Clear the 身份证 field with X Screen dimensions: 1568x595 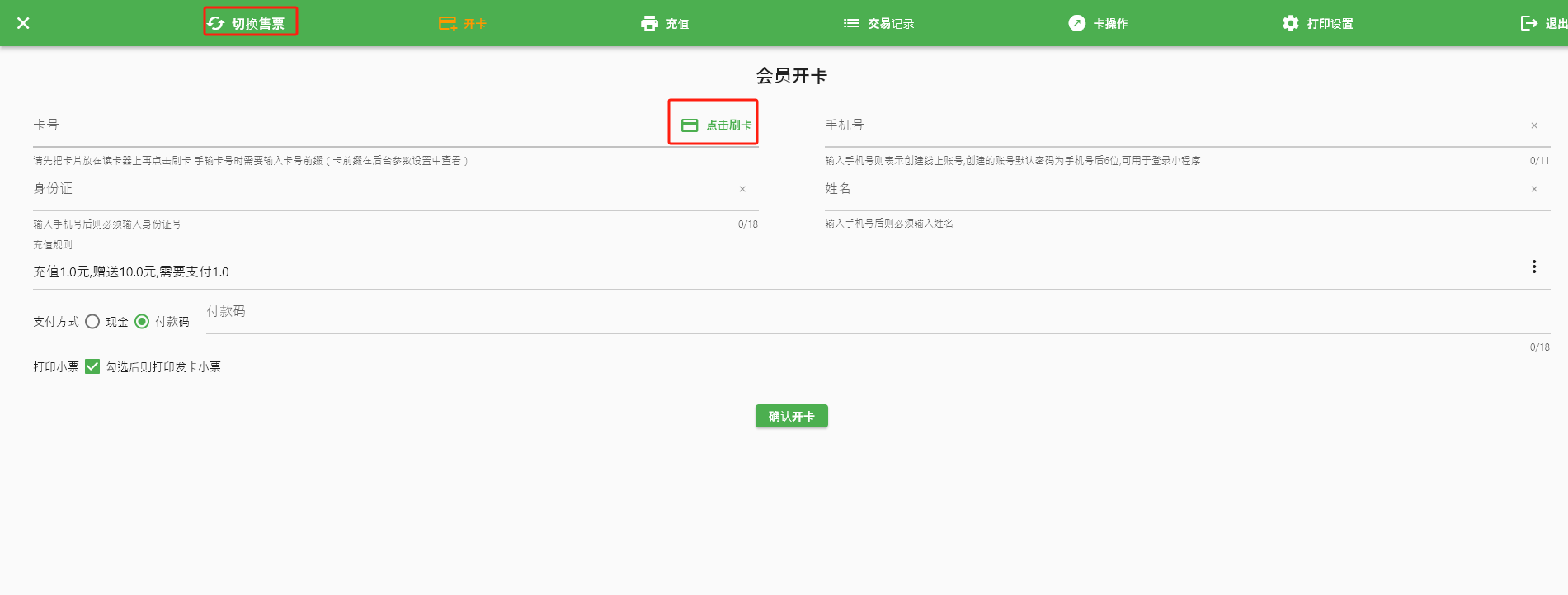pyautogui.click(x=742, y=189)
